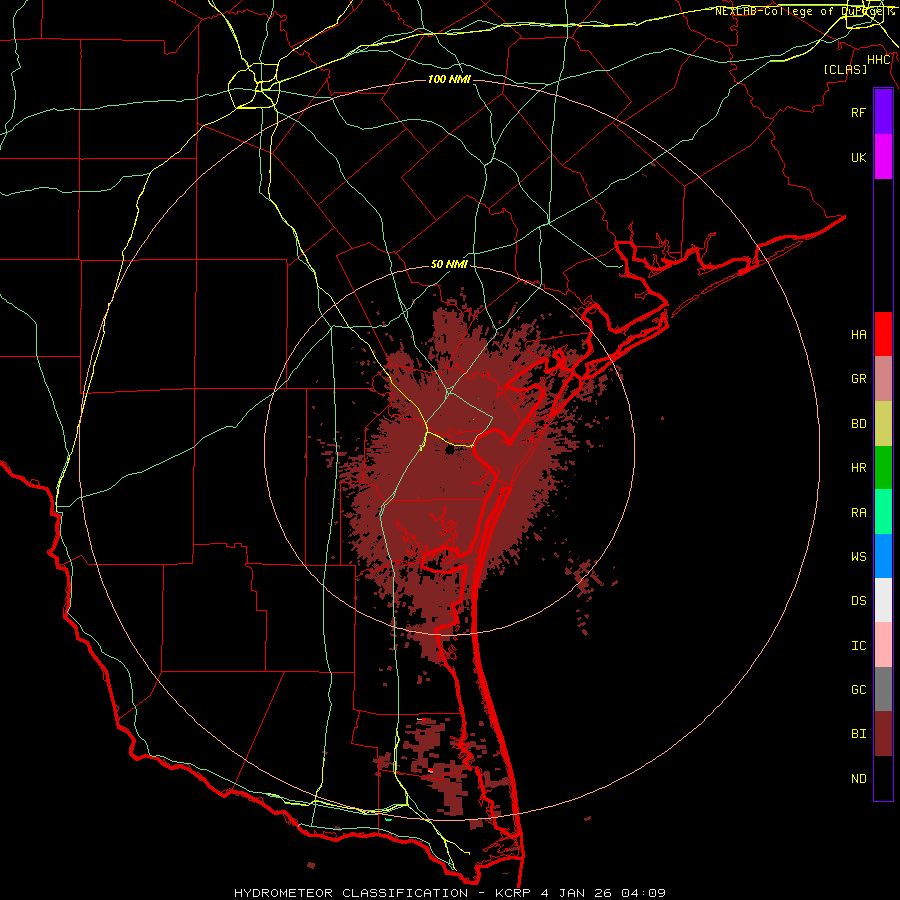This screenshot has height=900, width=900.
Task: Click the 'RA' legend label
Action: pos(858,513)
